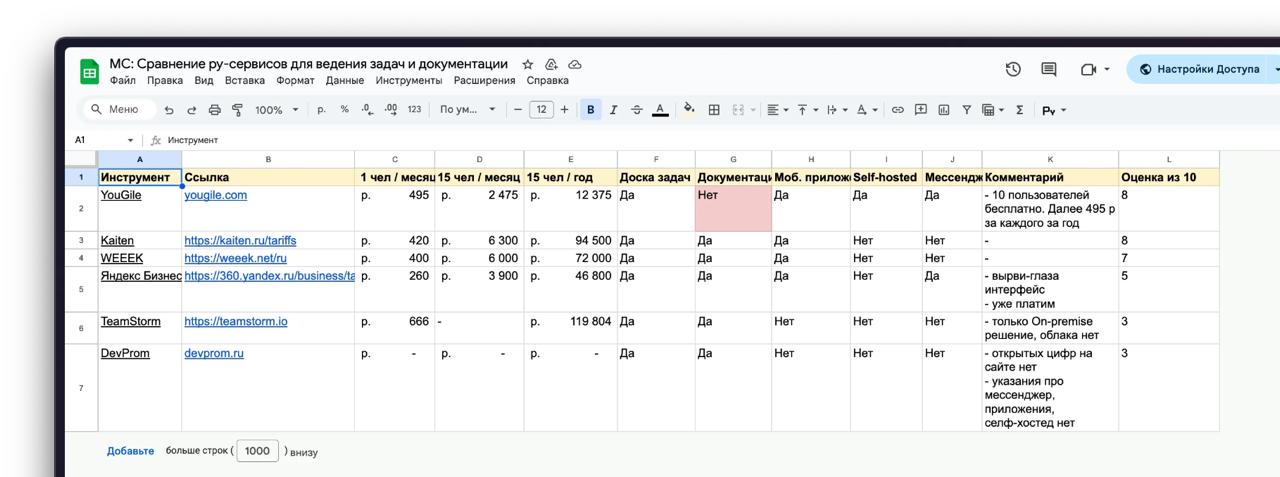Open vertical align dropdown
This screenshot has width=1280, height=477.
[806, 110]
